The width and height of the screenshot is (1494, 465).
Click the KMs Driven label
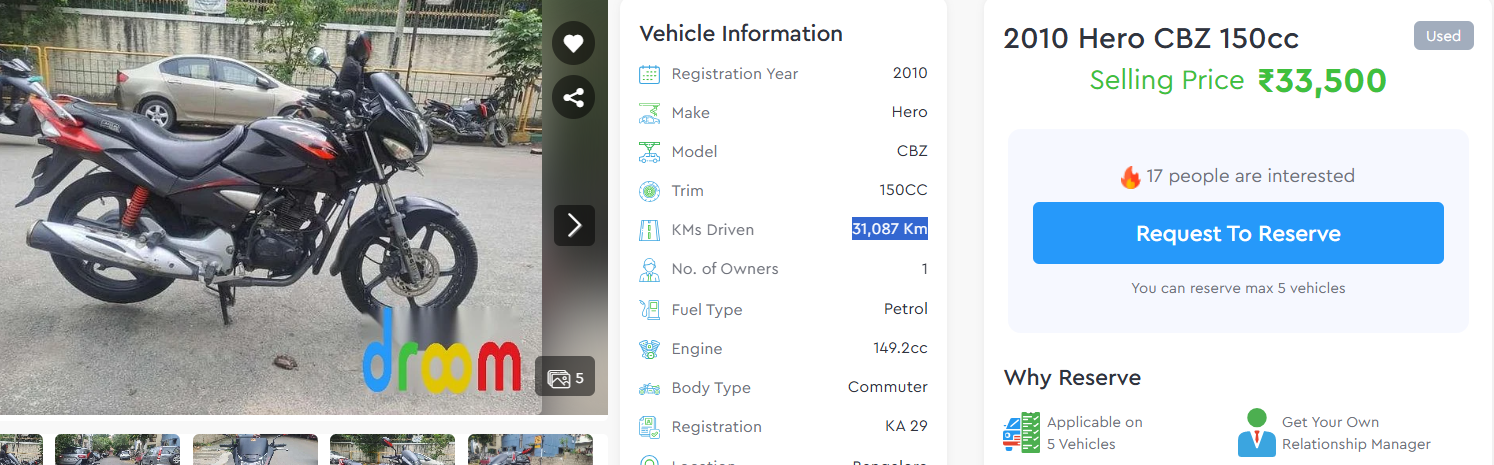pos(713,230)
